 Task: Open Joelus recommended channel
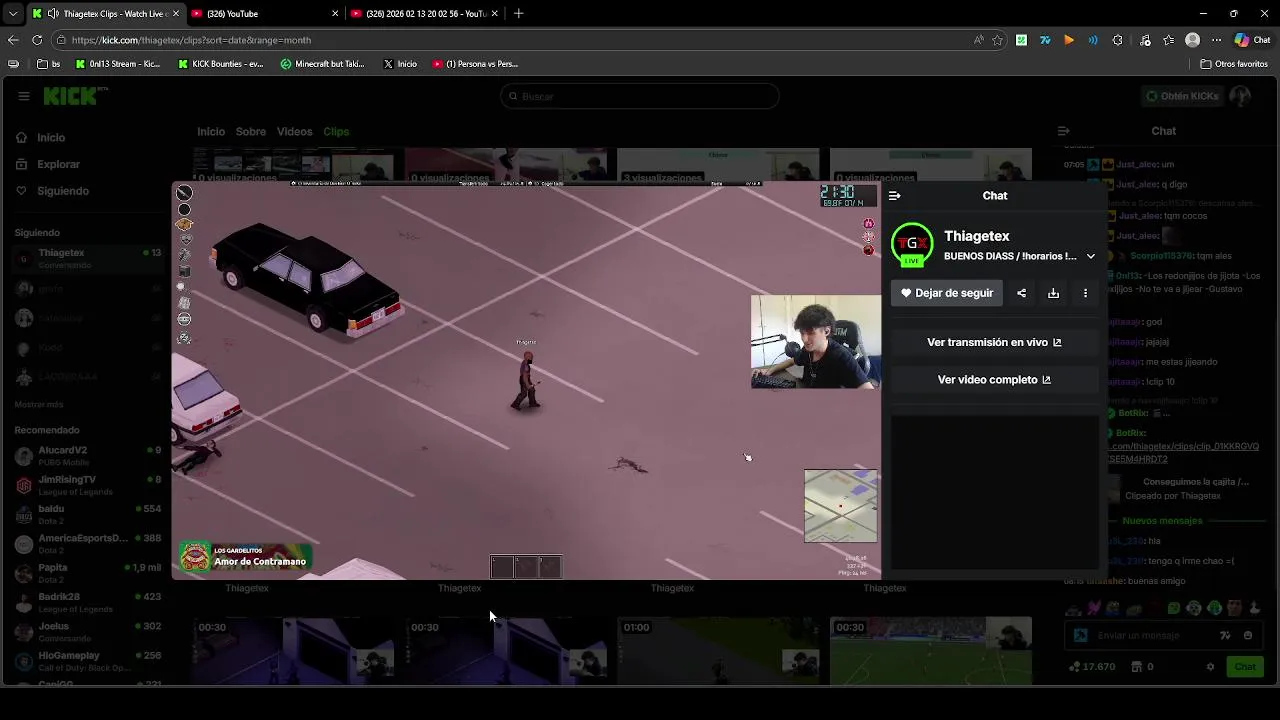[87, 632]
